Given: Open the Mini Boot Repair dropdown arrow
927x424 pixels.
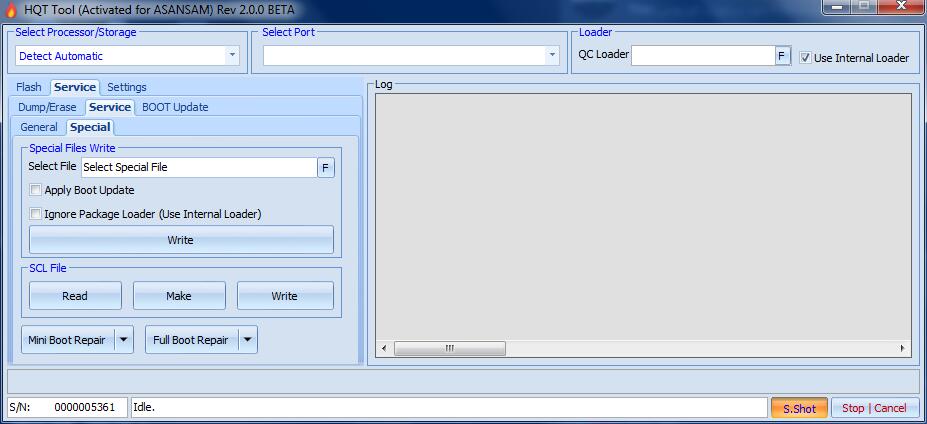Looking at the screenshot, I should (x=124, y=340).
